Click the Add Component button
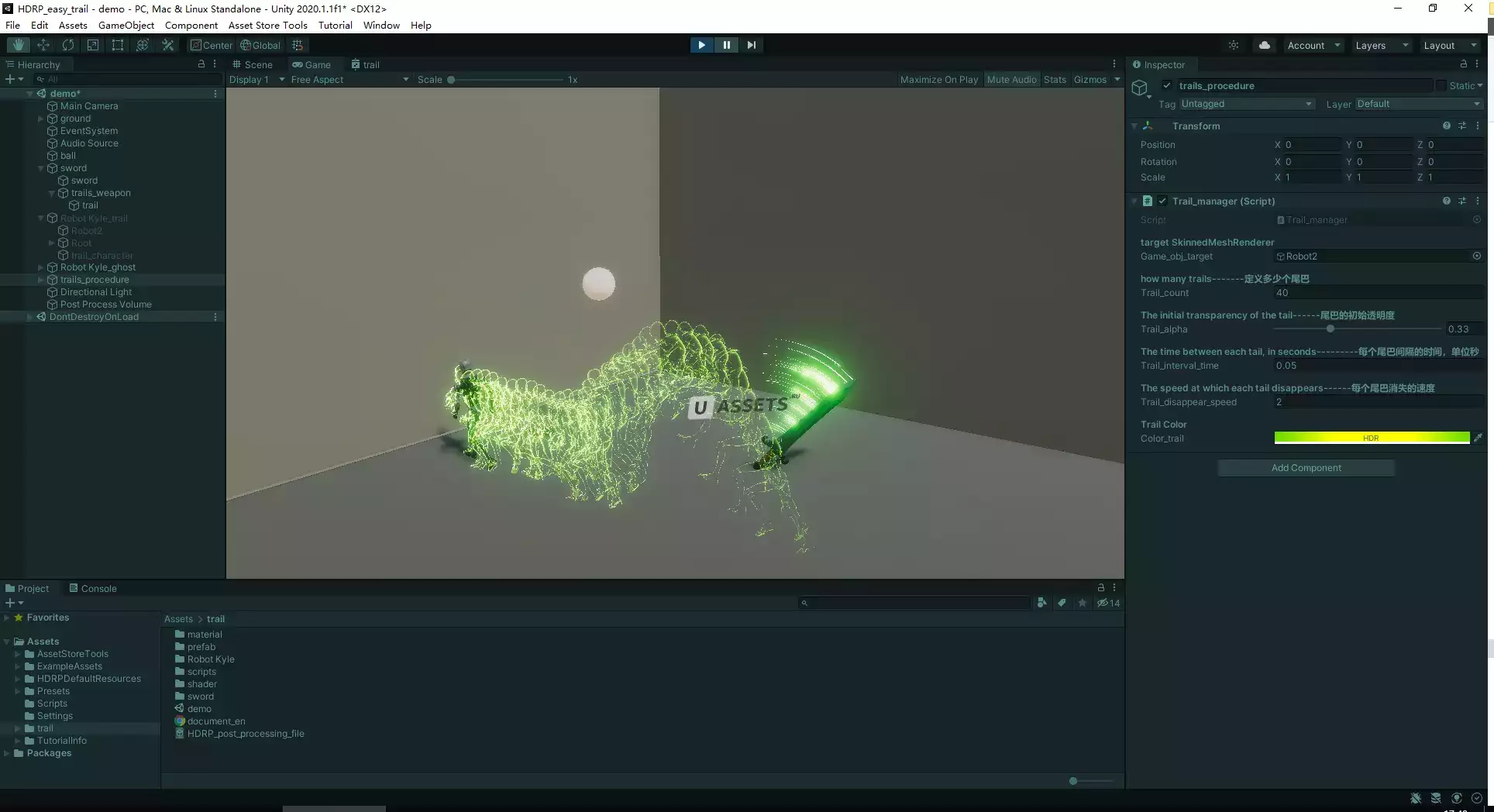This screenshot has height=812, width=1494. (x=1306, y=468)
